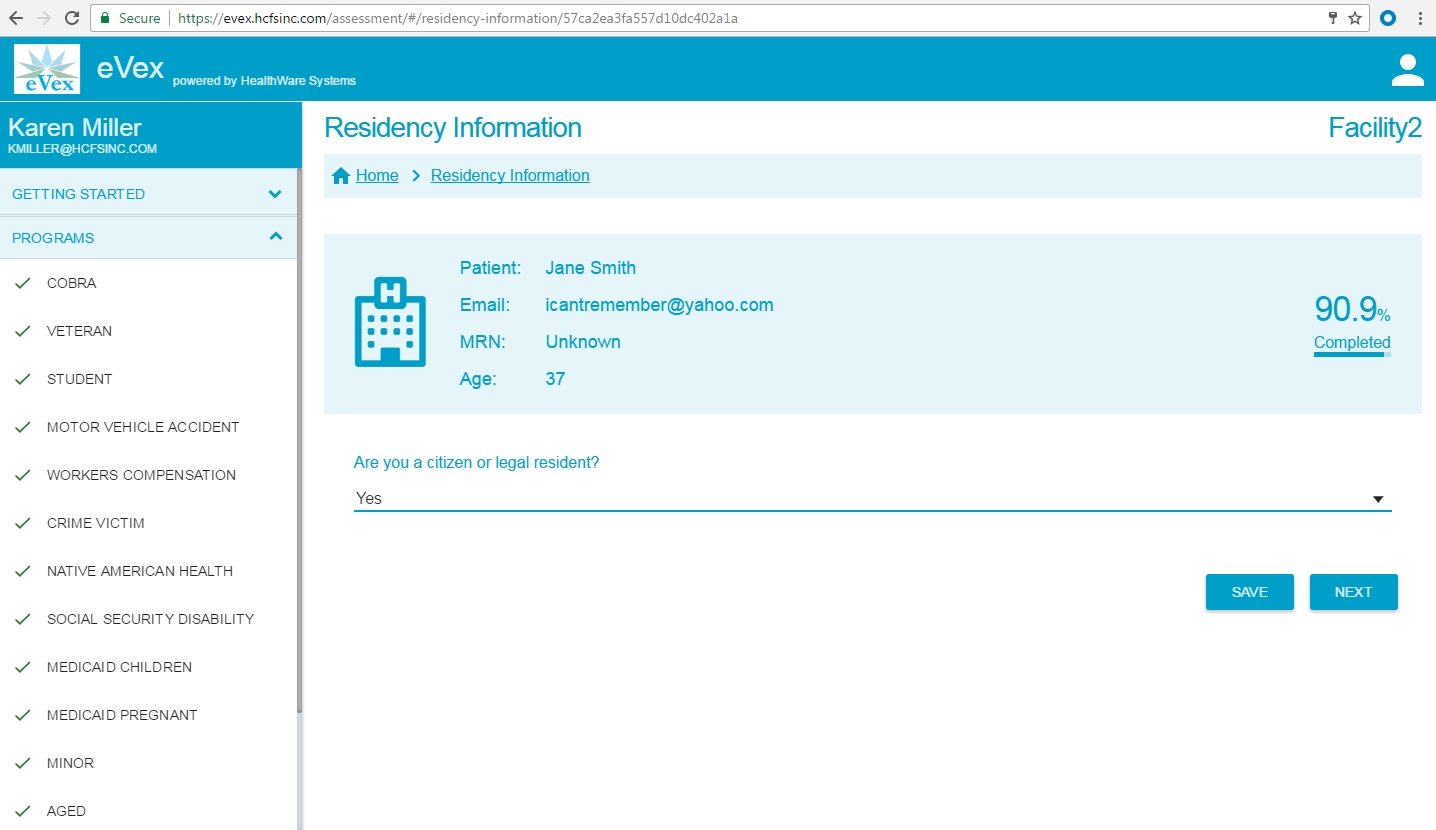Open the VETERAN program item

79,331
